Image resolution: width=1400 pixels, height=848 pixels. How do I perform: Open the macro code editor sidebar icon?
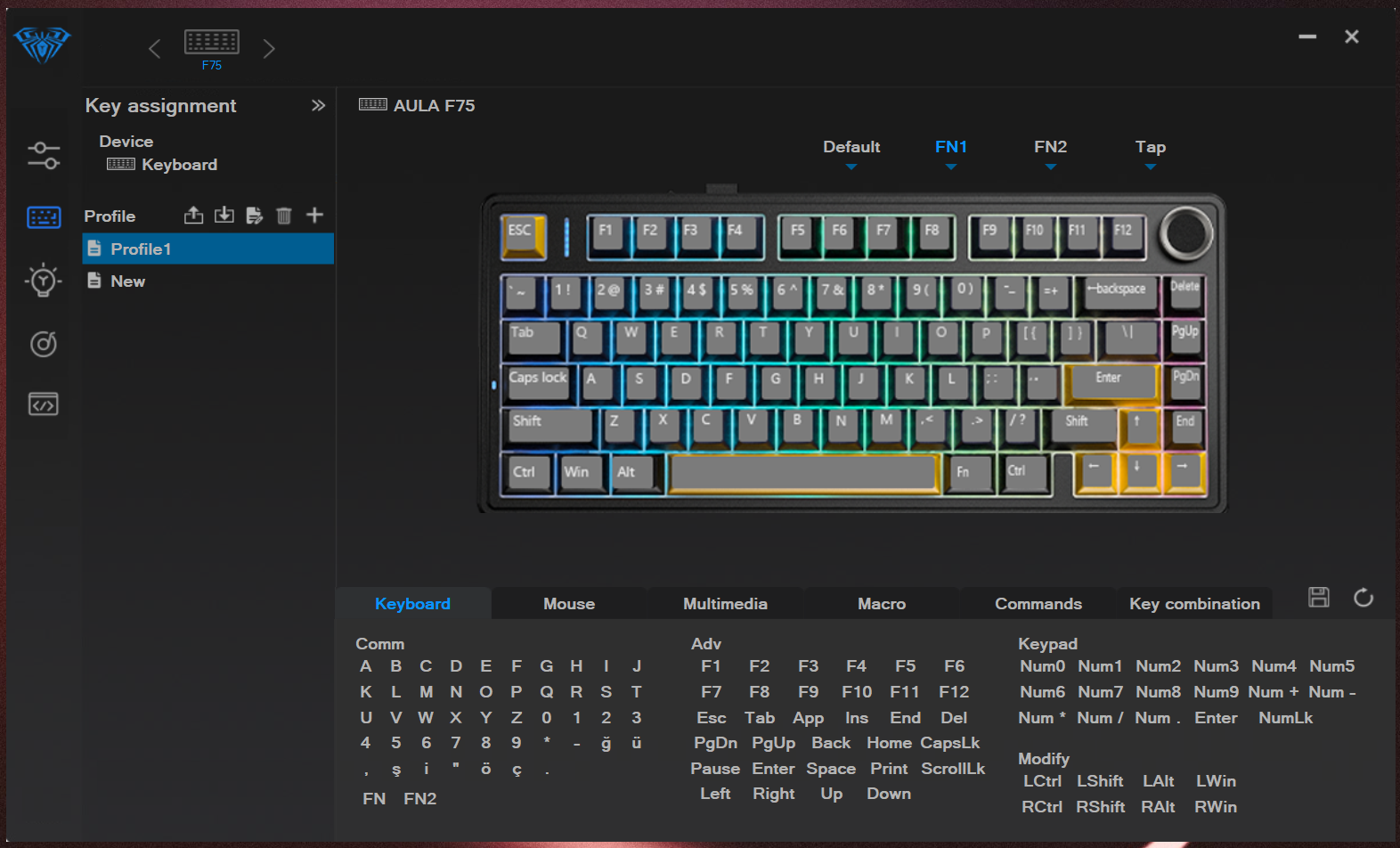click(x=44, y=404)
